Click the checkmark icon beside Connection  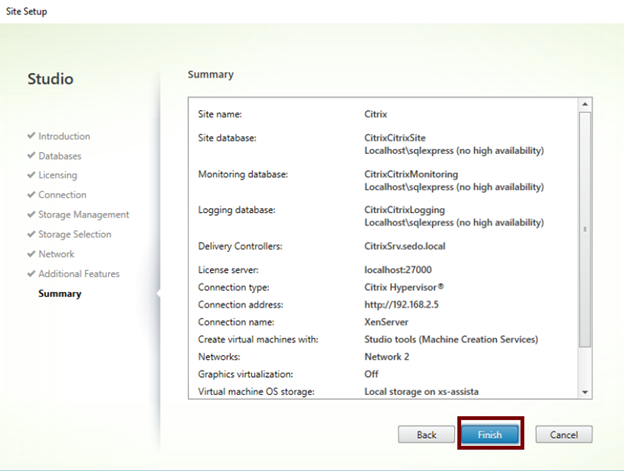point(31,194)
